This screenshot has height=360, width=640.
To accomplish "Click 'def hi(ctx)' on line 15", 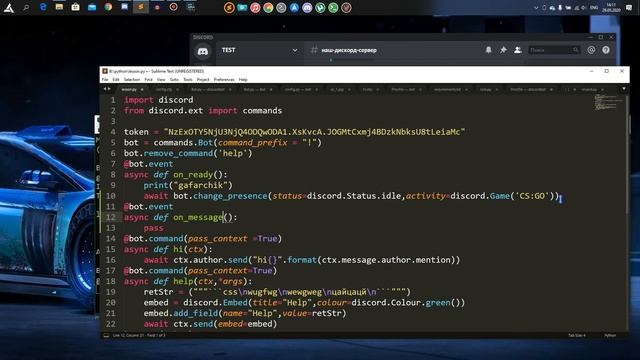I will tap(183, 249).
